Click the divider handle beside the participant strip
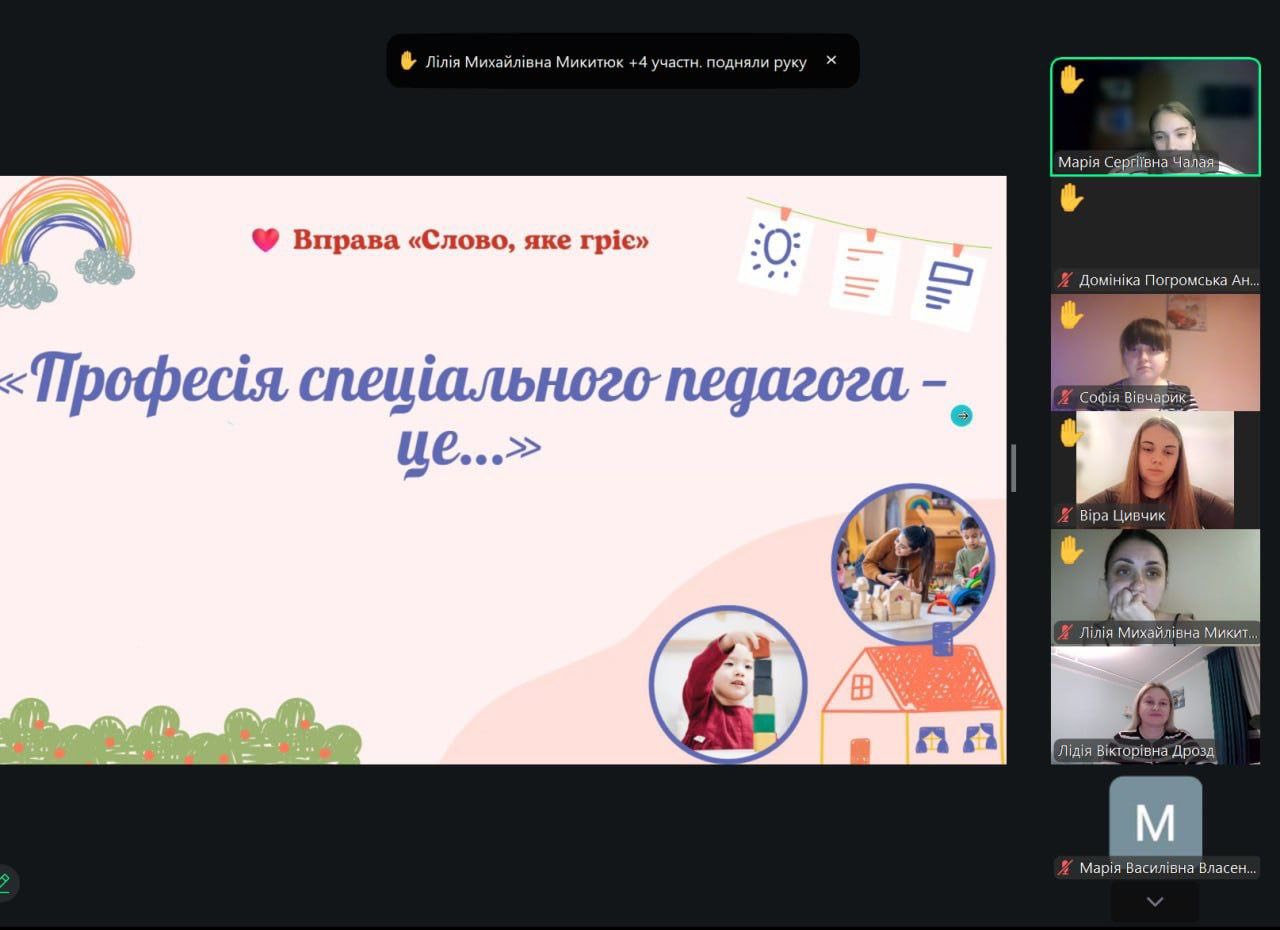 (1013, 468)
